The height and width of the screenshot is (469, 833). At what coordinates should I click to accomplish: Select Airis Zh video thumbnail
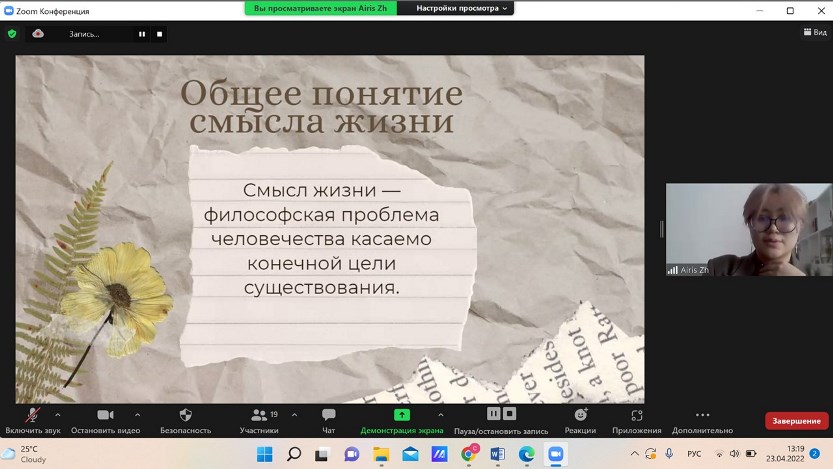tap(747, 229)
